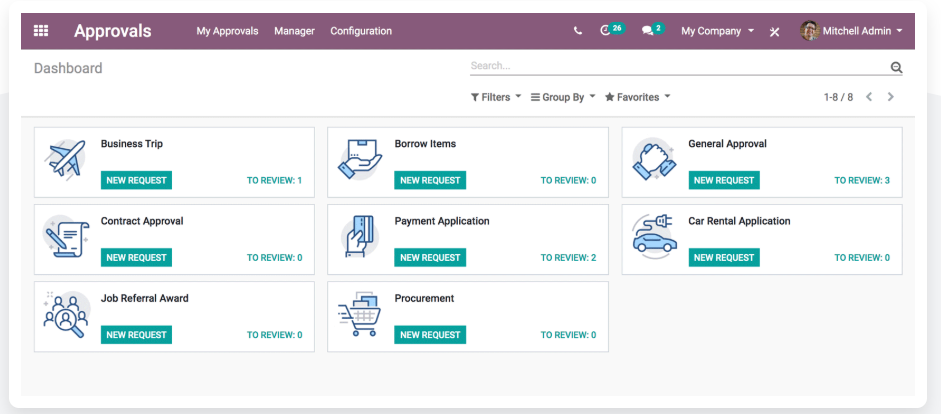Screen dimensions: 941x414
Task: Click the debug tools icon next to My Company
Action: [774, 32]
